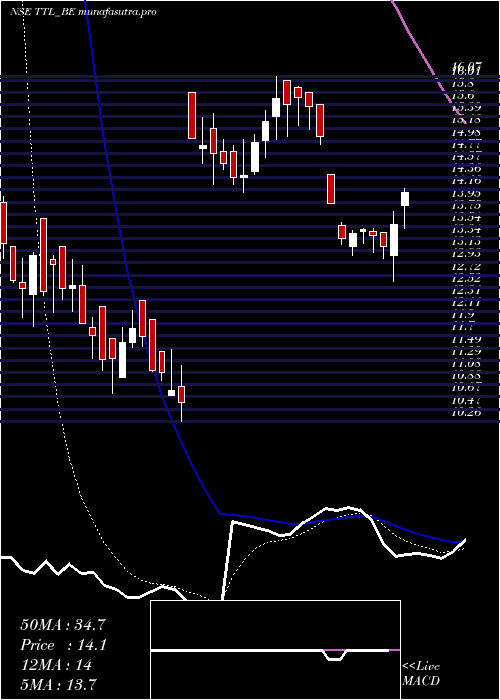Click the 11.9 price axis label
This screenshot has height=700, width=500.
coord(462,316)
